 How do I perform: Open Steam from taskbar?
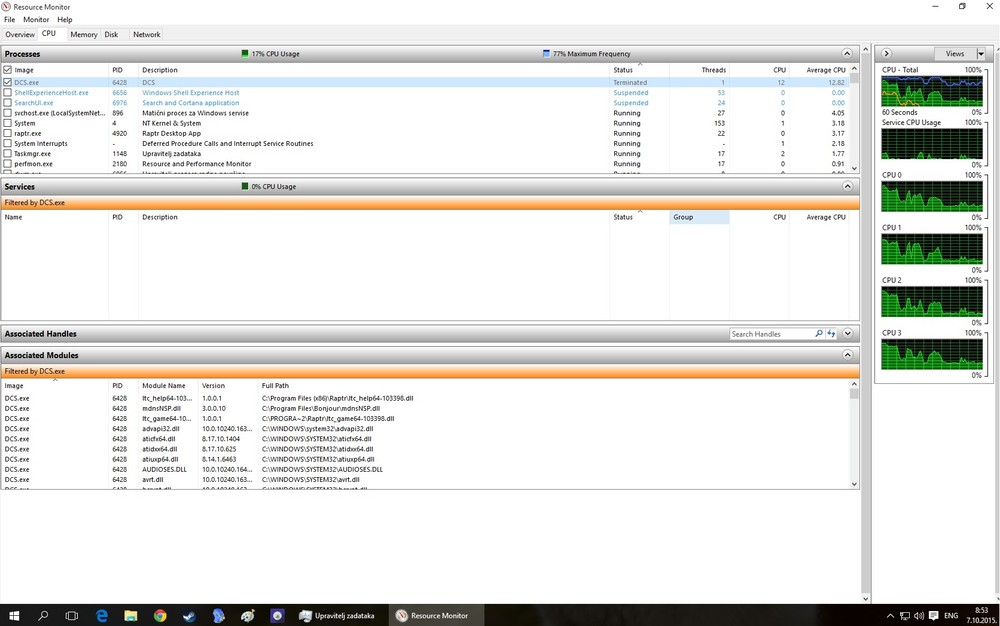(x=189, y=616)
